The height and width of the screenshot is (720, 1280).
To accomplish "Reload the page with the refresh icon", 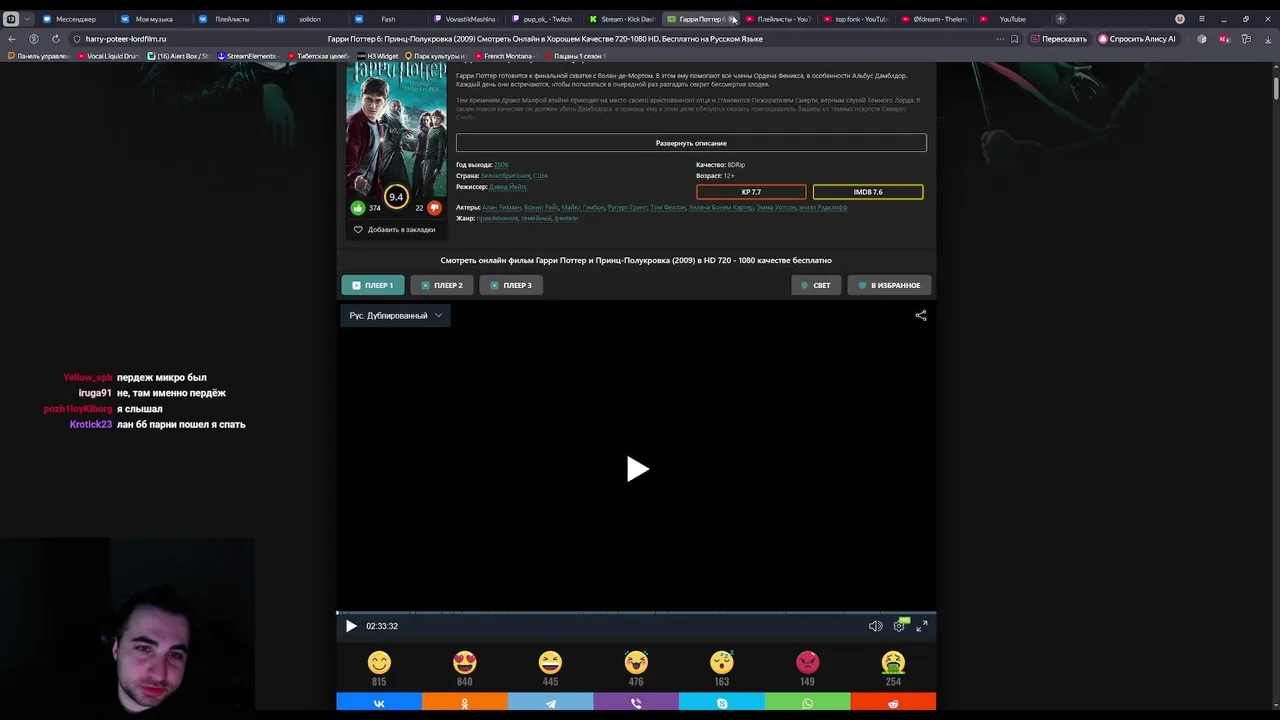I will [x=55, y=39].
